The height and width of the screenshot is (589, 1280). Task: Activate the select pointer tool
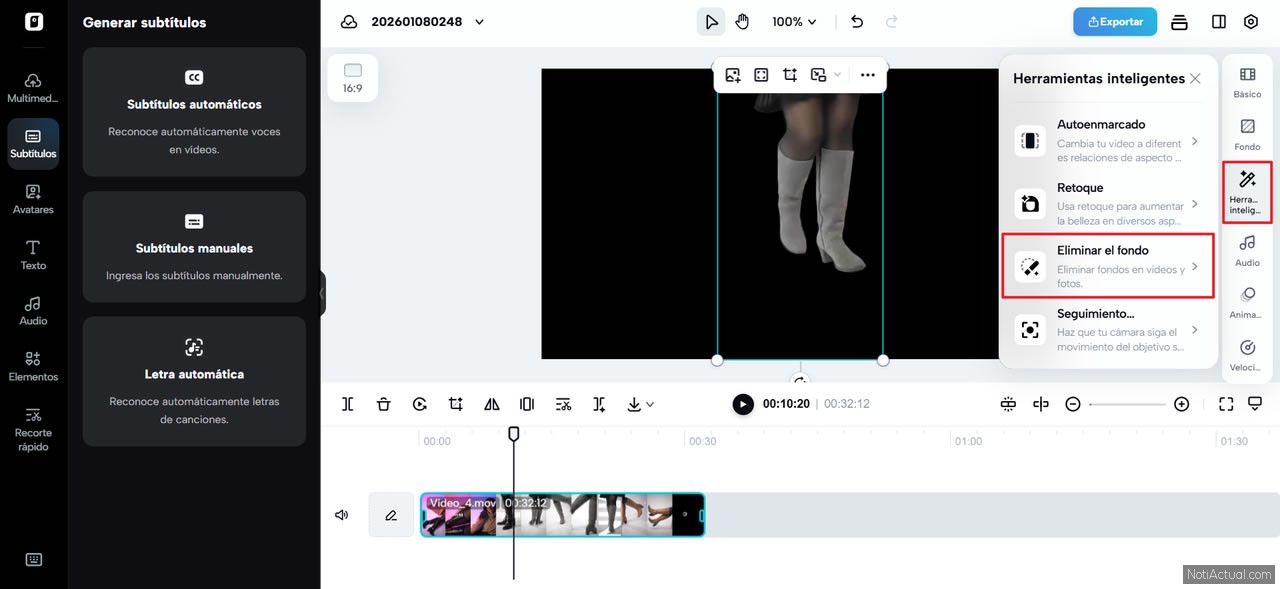point(711,22)
